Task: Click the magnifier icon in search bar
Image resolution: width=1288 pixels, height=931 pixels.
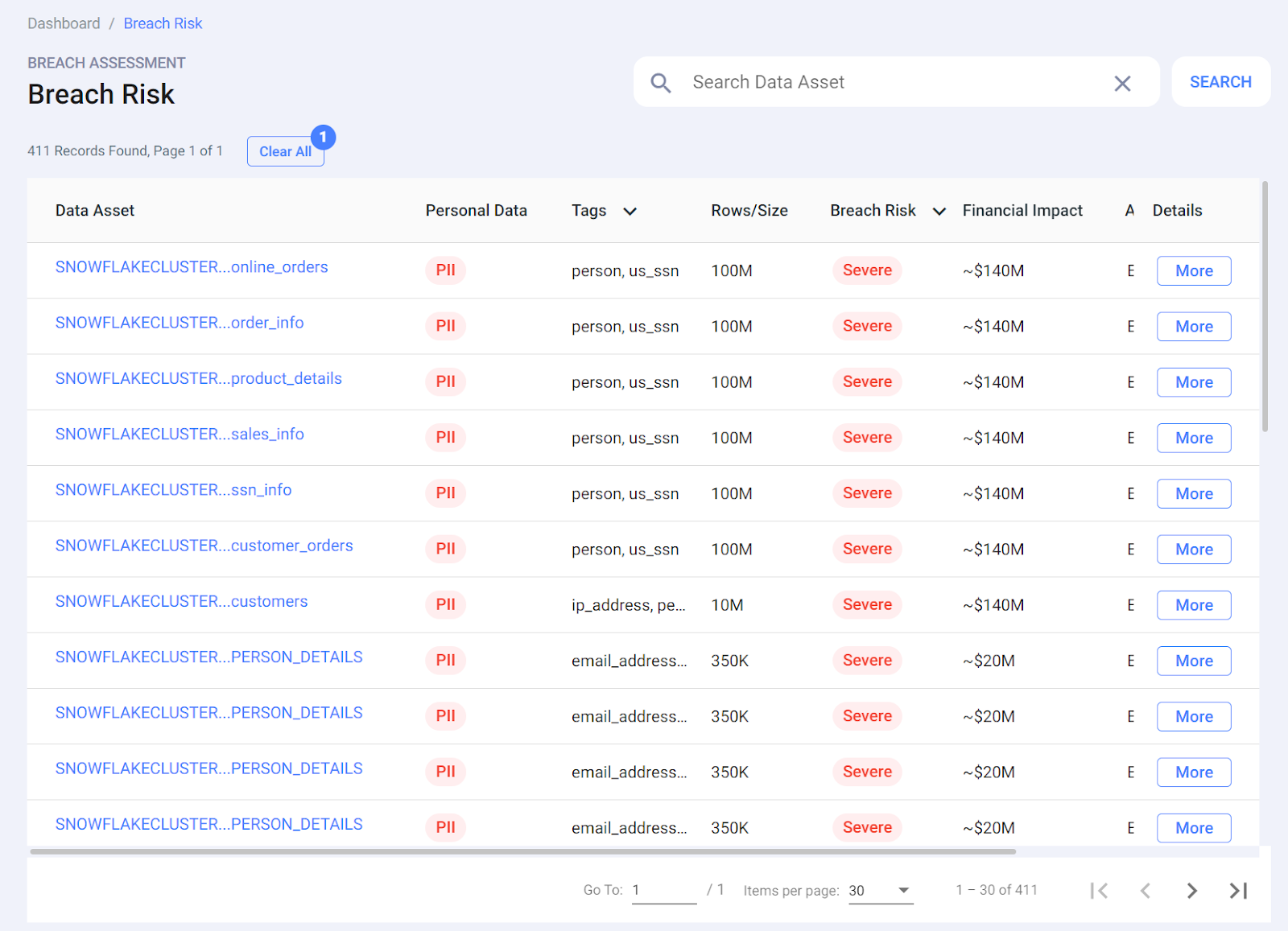Action: [x=660, y=83]
